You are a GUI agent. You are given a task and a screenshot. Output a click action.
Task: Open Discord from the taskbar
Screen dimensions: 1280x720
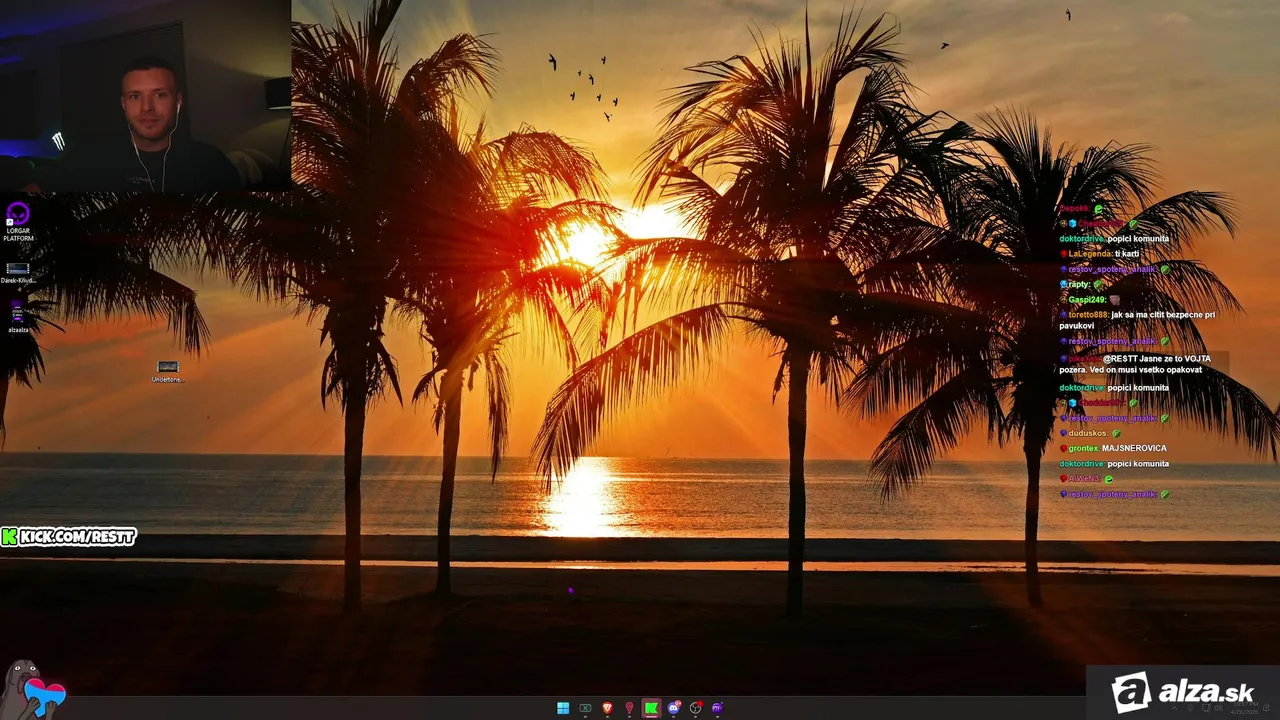[673, 708]
